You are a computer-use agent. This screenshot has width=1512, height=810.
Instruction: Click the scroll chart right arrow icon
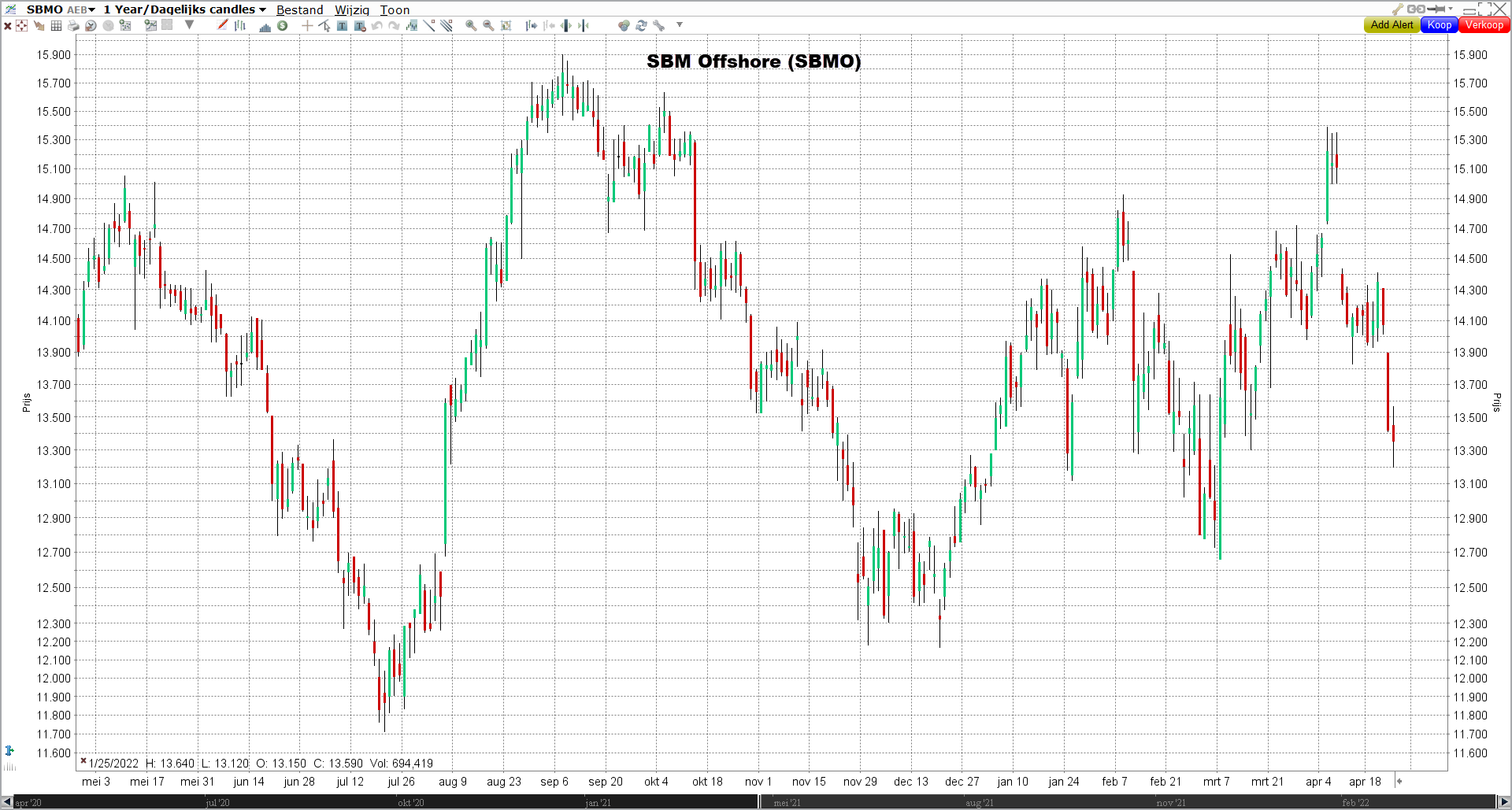click(532, 25)
